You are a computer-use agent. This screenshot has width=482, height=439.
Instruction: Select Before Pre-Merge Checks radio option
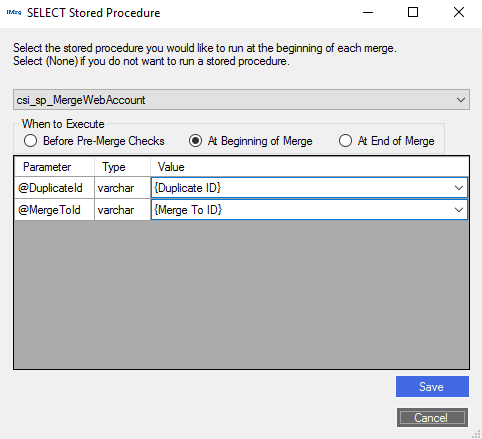click(x=30, y=141)
